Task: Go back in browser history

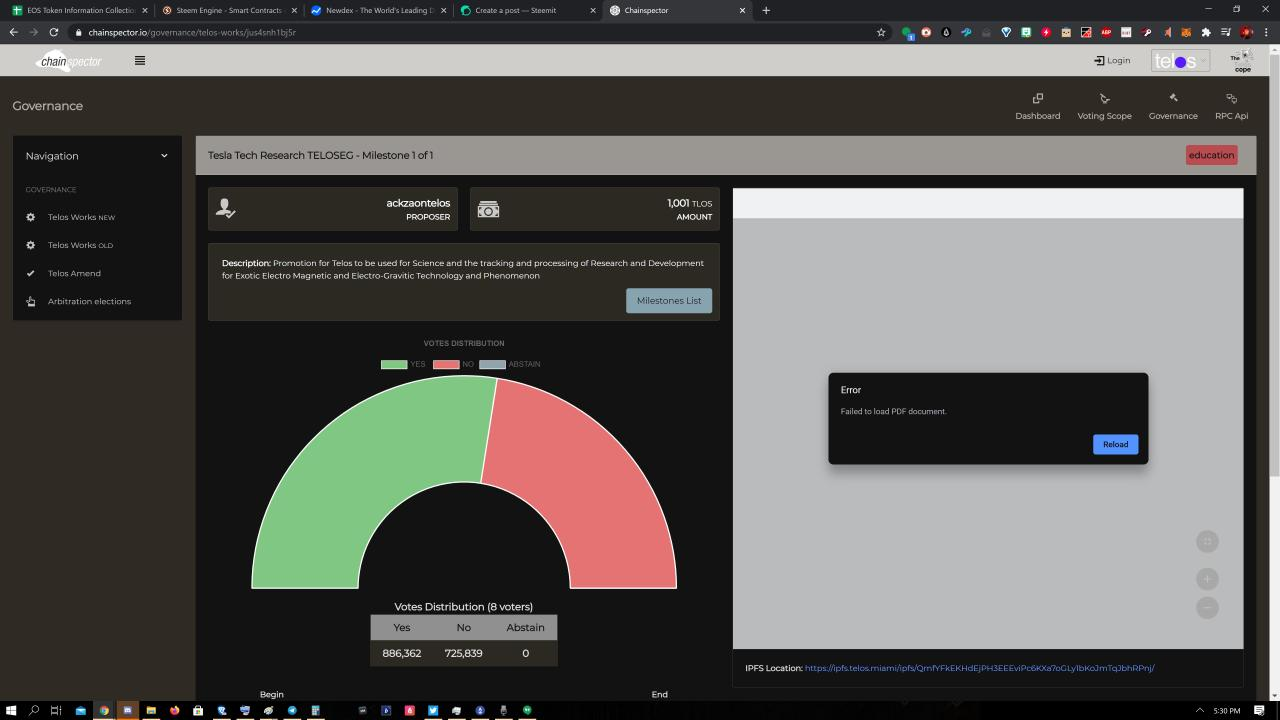Action: (13, 32)
